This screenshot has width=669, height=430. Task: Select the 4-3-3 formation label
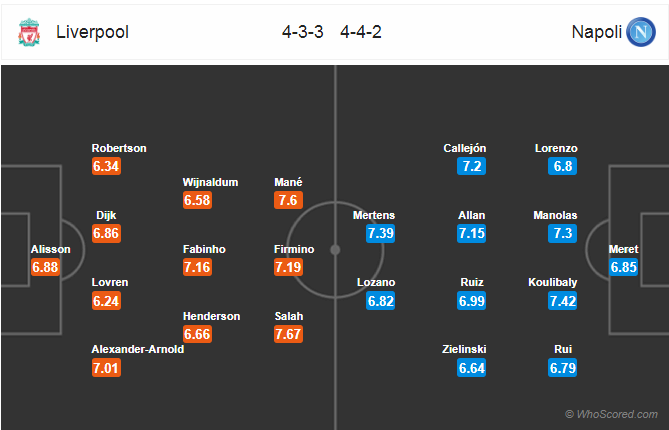coord(303,32)
